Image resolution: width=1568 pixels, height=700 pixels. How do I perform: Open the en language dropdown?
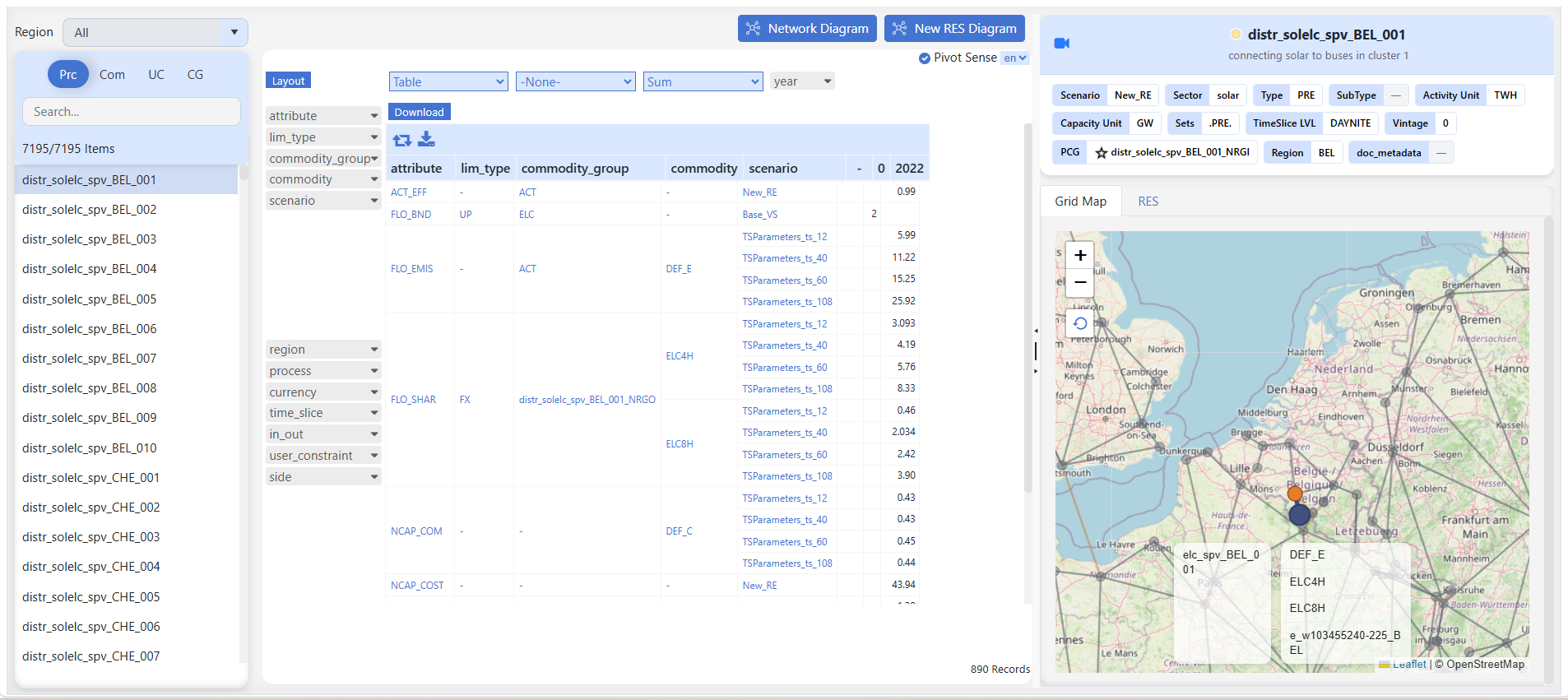click(x=1015, y=58)
